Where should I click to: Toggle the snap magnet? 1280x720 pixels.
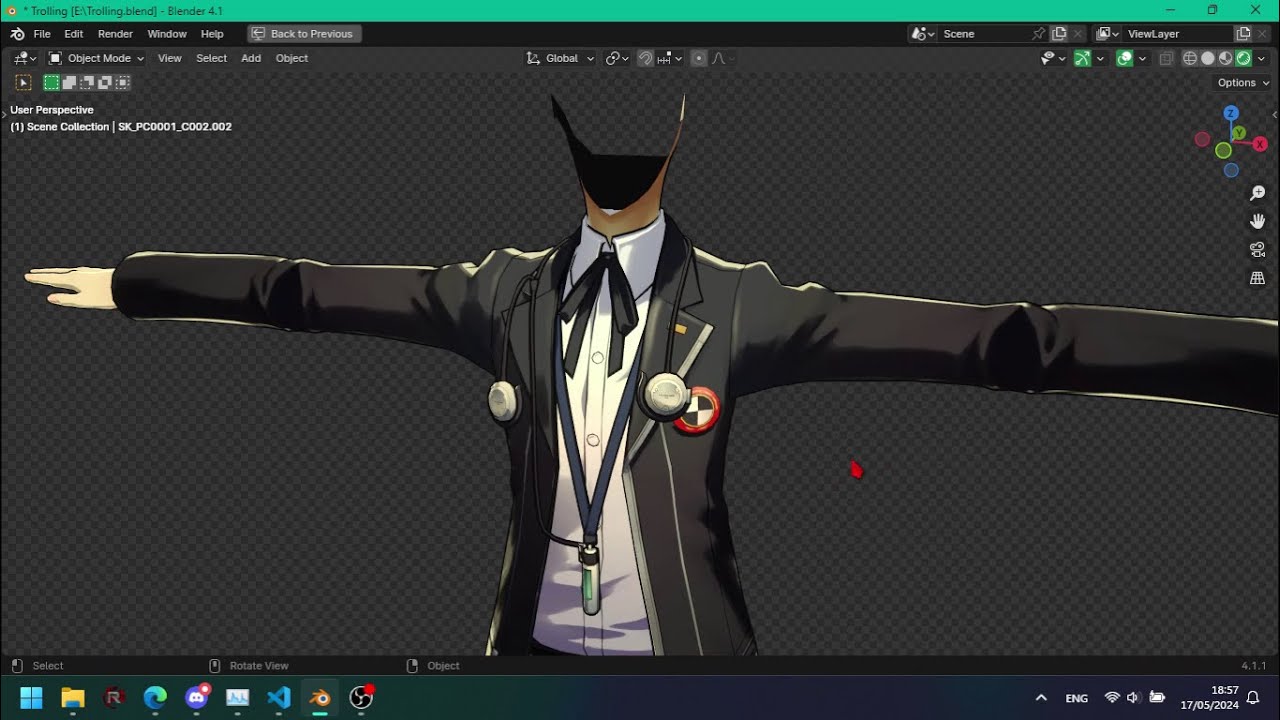(645, 58)
